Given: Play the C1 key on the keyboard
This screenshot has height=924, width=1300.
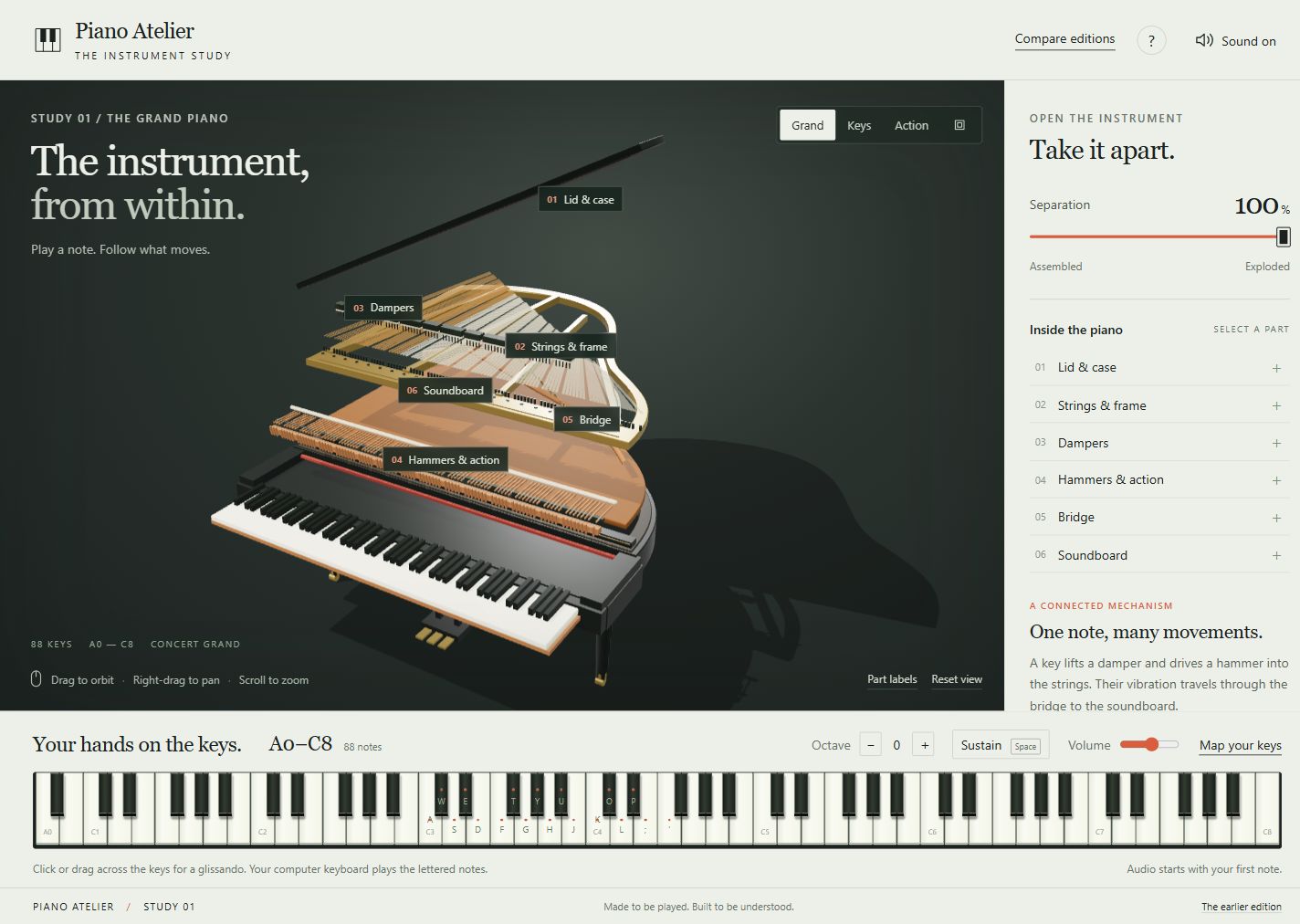Looking at the screenshot, I should [x=94, y=829].
